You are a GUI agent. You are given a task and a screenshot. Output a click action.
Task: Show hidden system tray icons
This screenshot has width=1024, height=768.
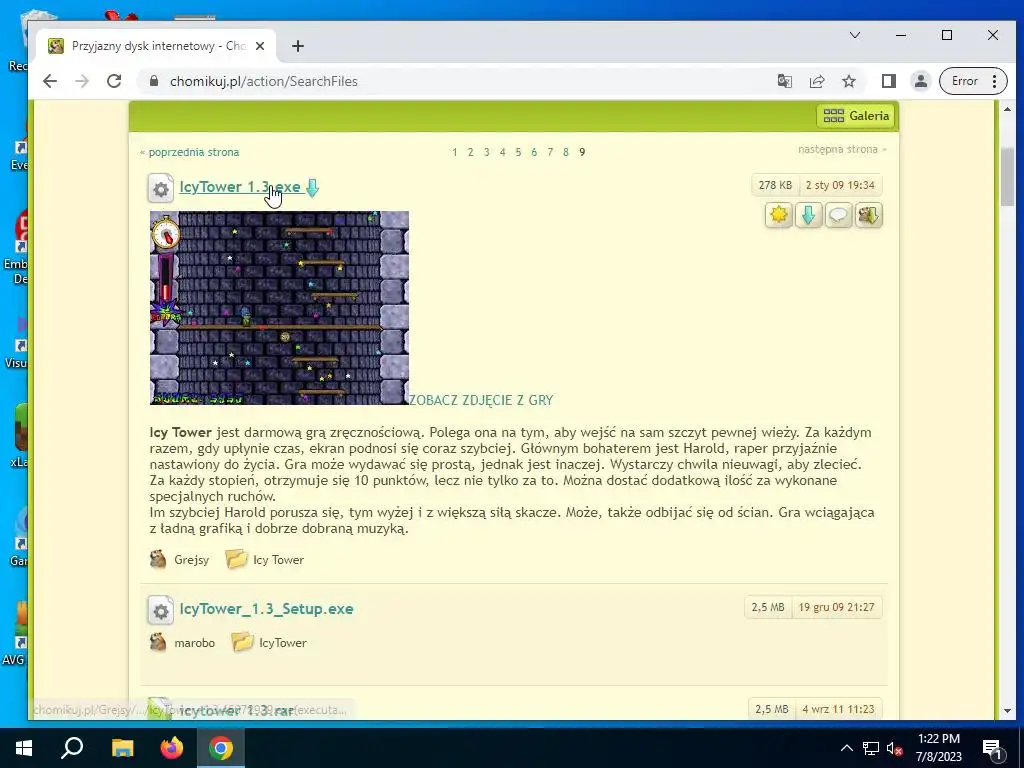[846, 748]
